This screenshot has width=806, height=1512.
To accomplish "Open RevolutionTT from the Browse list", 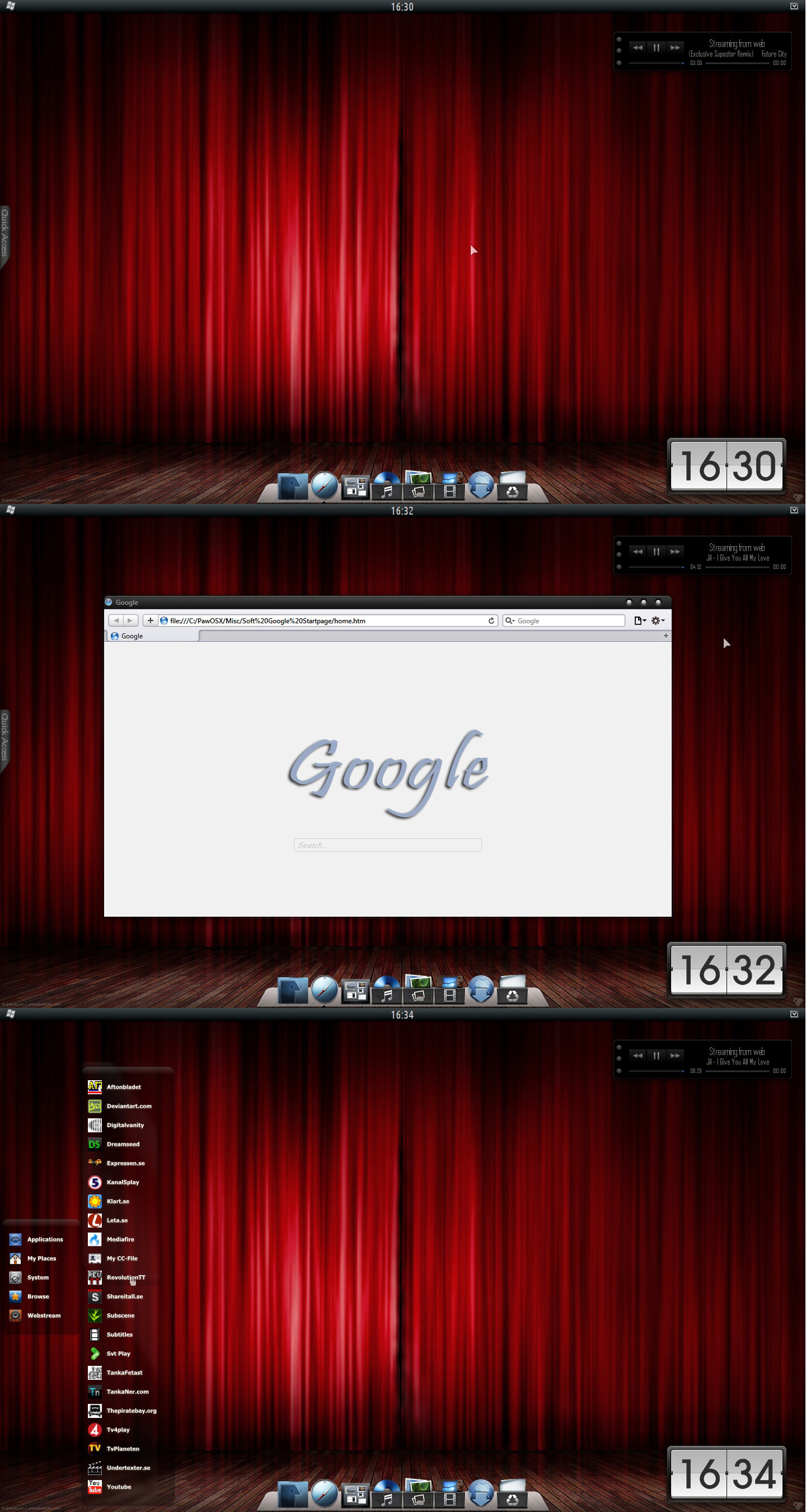I will pos(117,1277).
